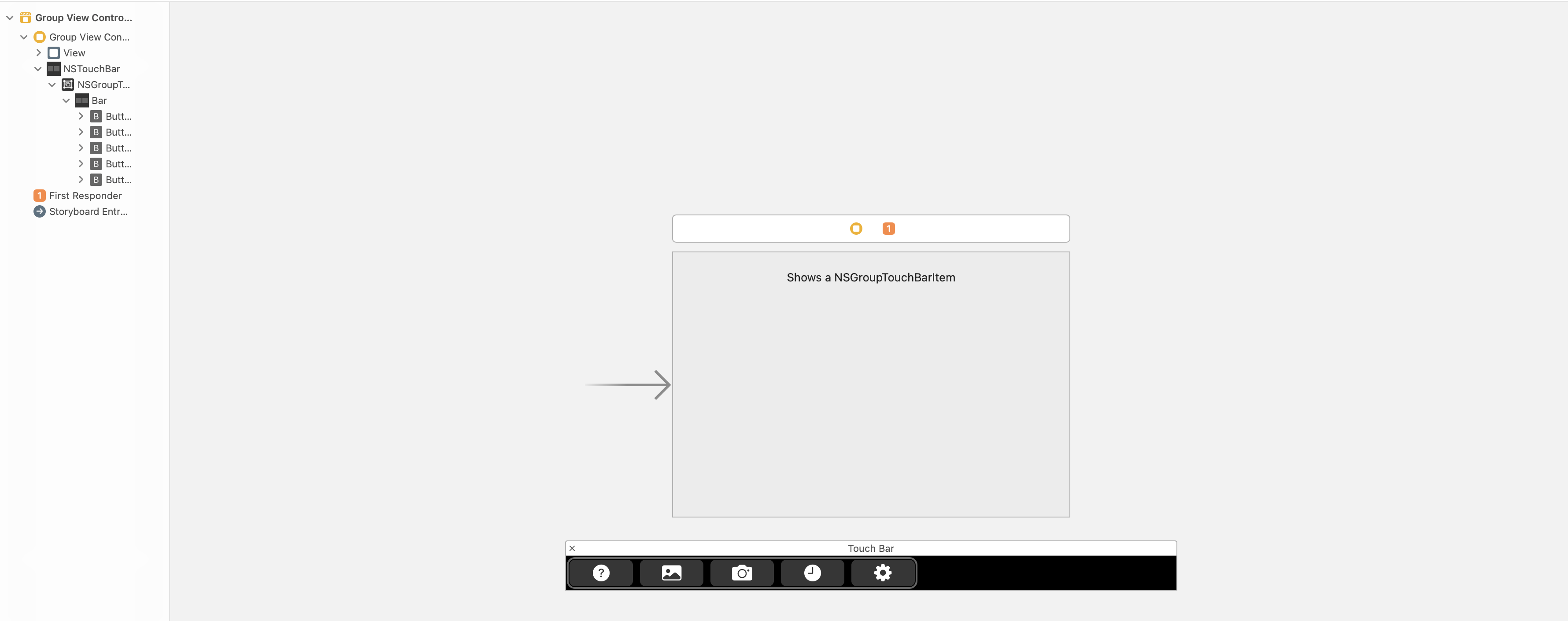Select the NSGroupTouchBarItem outline row
This screenshot has width=1568, height=621.
pos(103,85)
